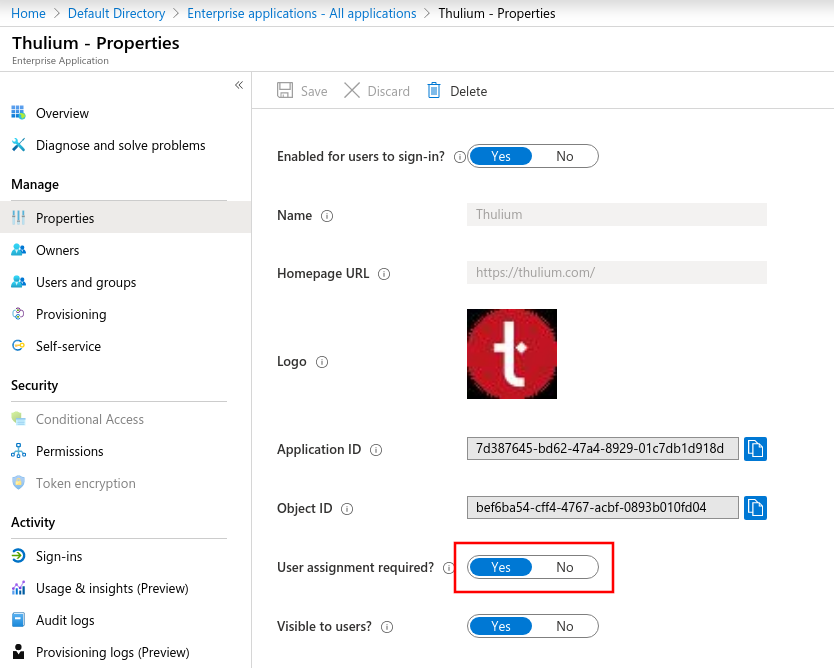834x668 pixels.
Task: Go to Home breadcrumb link
Action: [28, 13]
